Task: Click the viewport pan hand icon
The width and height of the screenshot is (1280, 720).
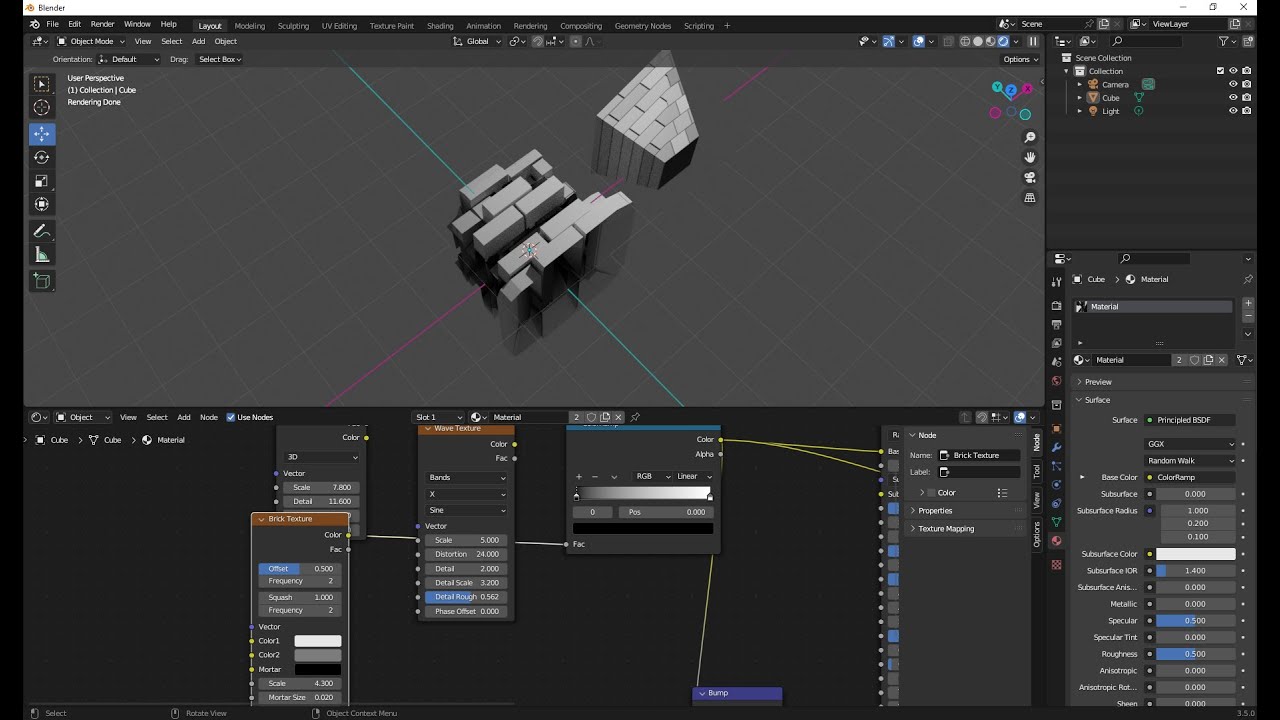Action: [1030, 157]
